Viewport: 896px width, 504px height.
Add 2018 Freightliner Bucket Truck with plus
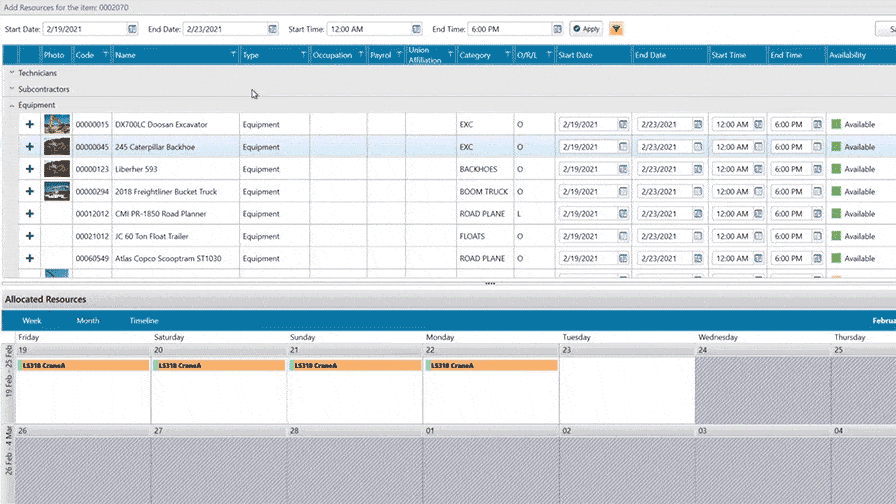pos(30,191)
